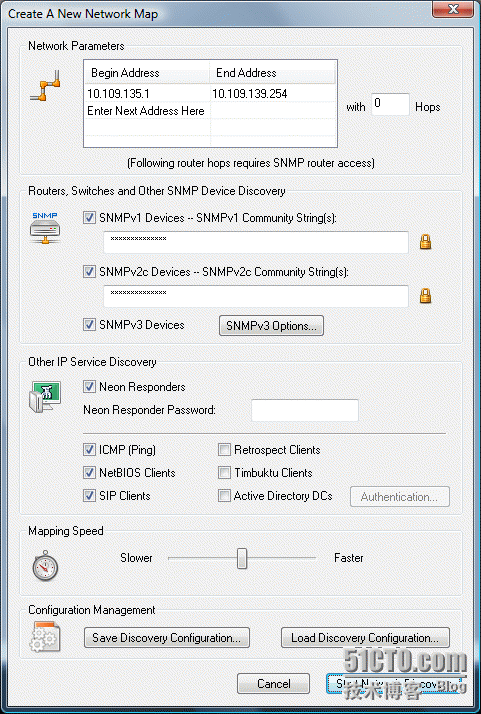
Task: Click the Begin Address column header
Action: pos(147,73)
